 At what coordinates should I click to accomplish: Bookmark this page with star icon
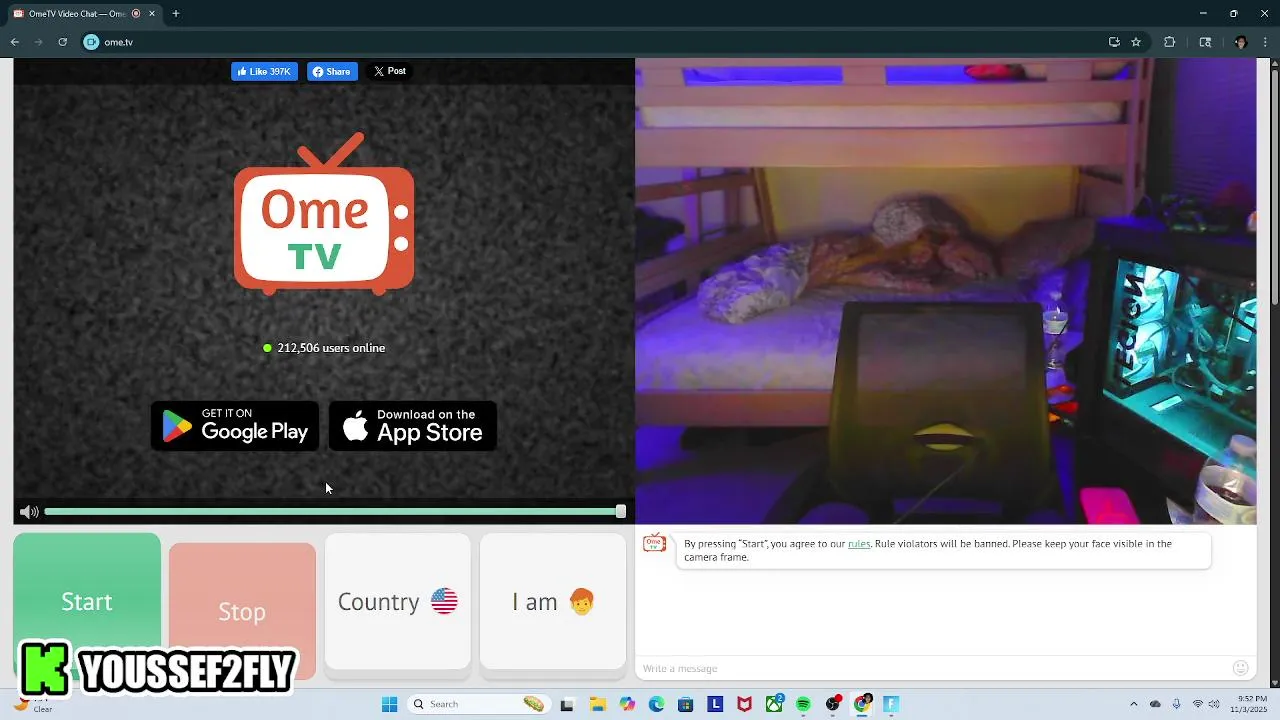coord(1136,42)
